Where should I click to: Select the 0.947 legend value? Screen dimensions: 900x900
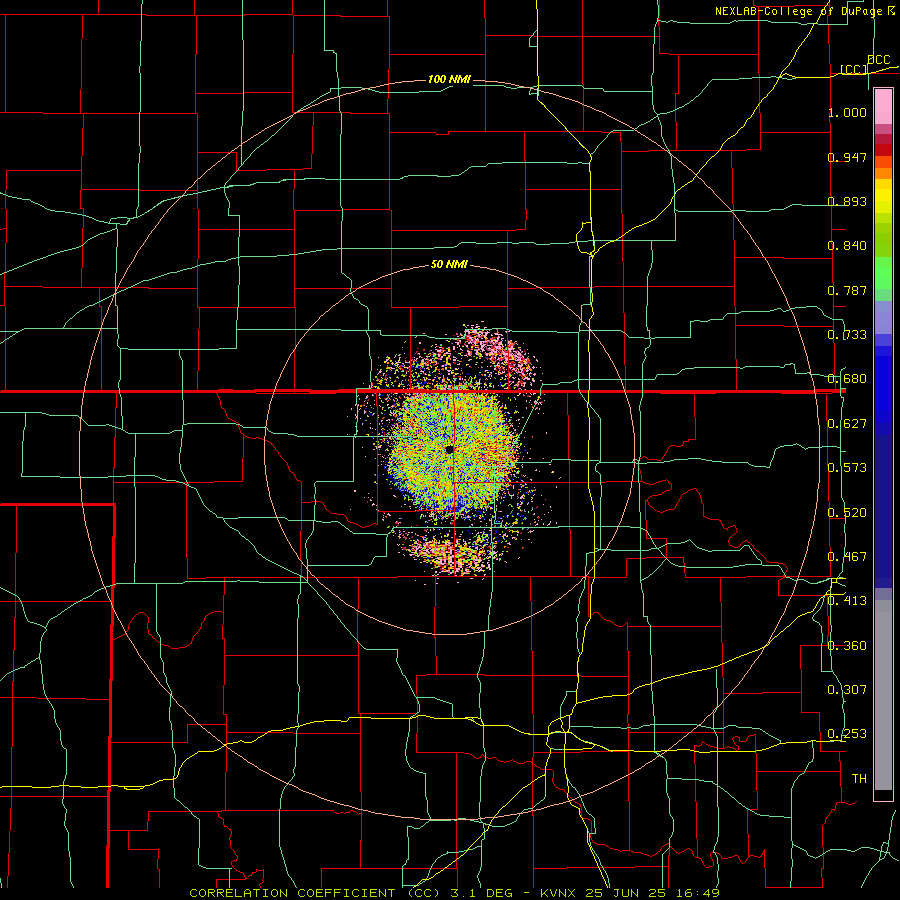coord(847,157)
